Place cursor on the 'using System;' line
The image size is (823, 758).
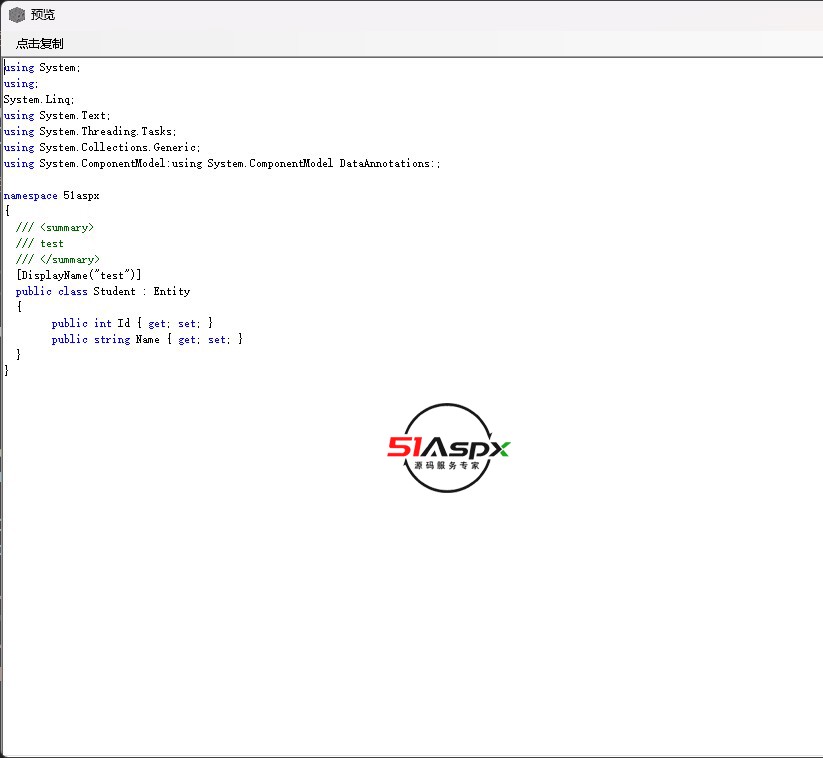42,68
